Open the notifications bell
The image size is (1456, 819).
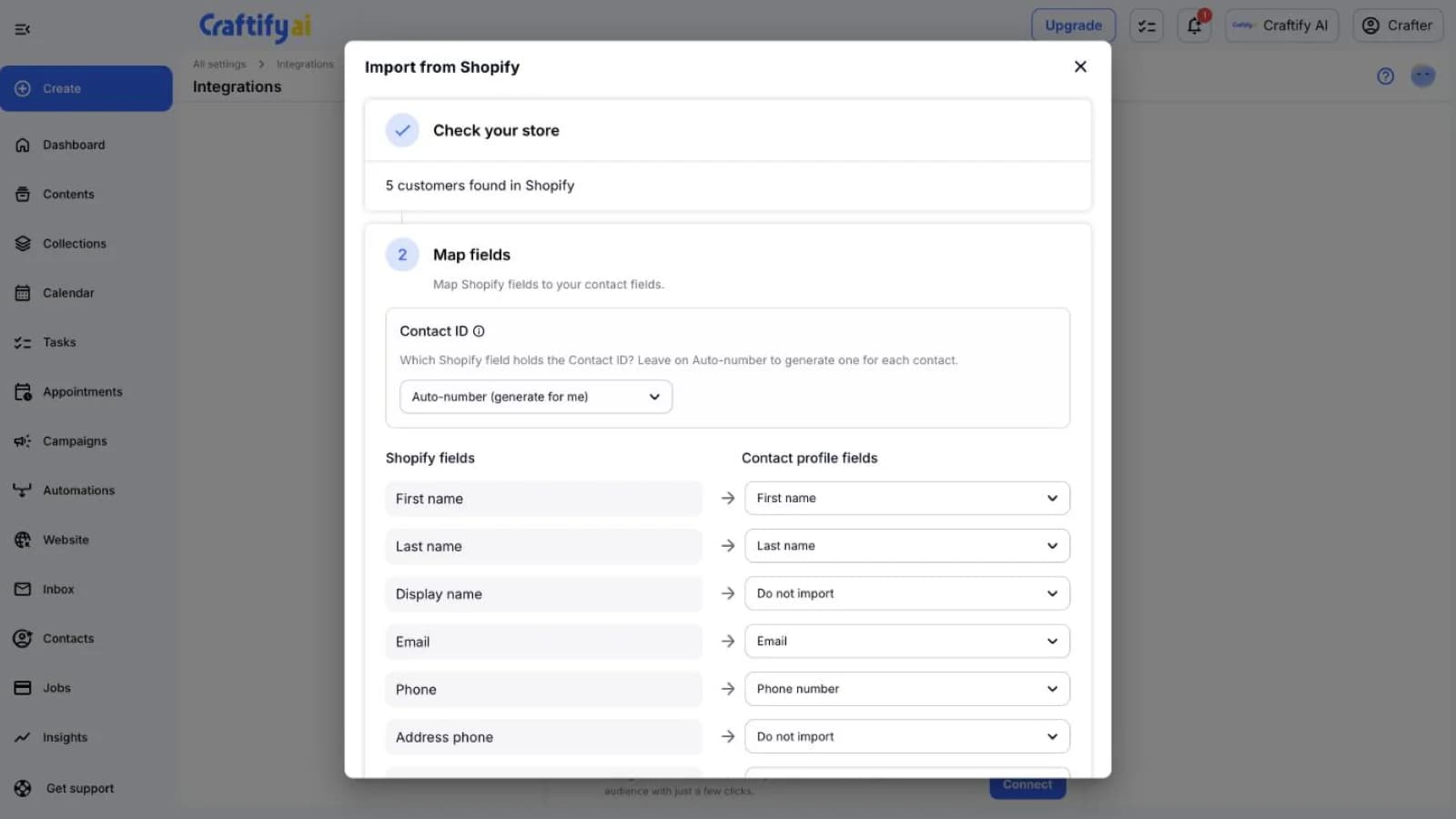[x=1194, y=25]
